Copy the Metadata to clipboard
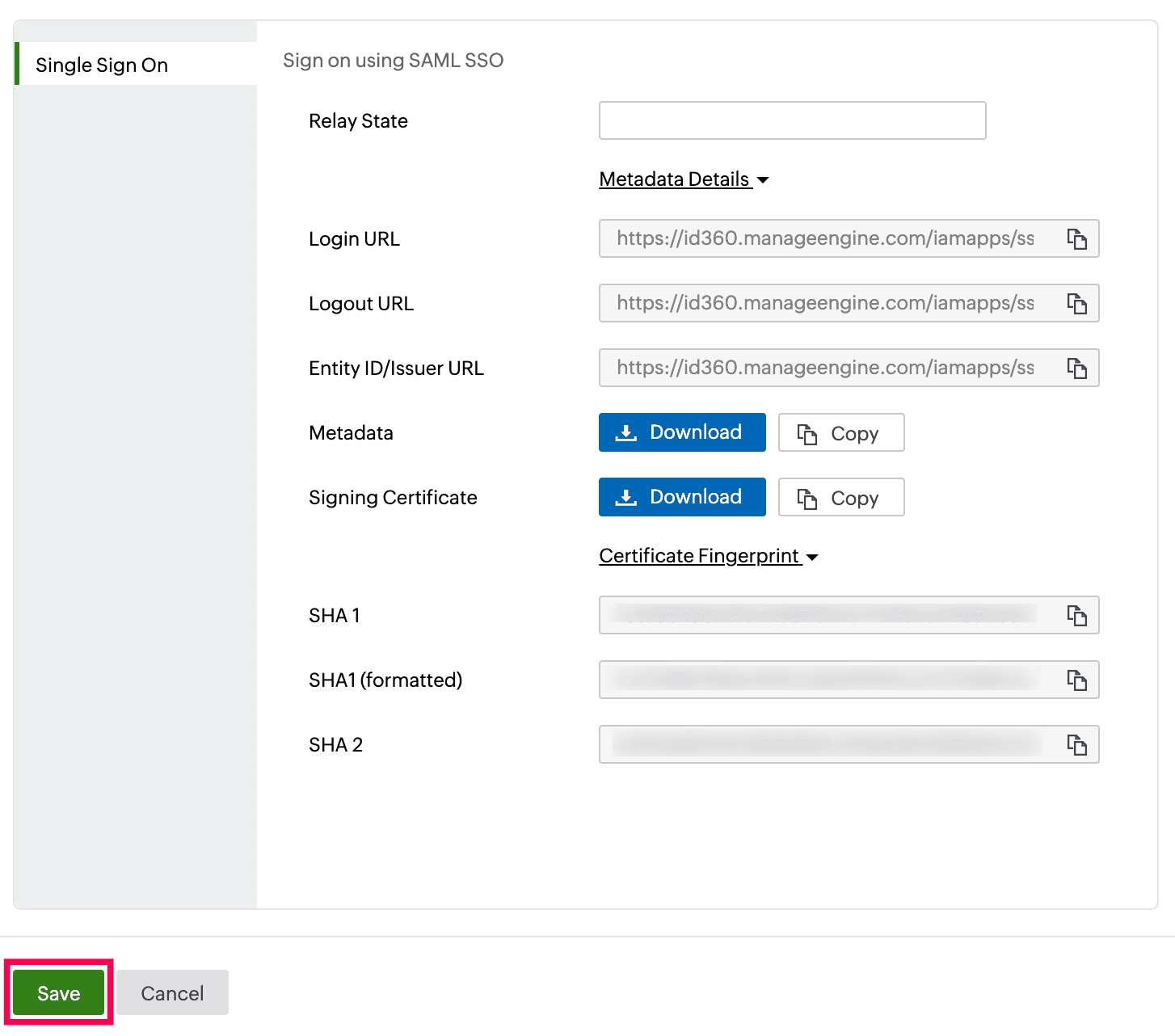 [x=840, y=432]
